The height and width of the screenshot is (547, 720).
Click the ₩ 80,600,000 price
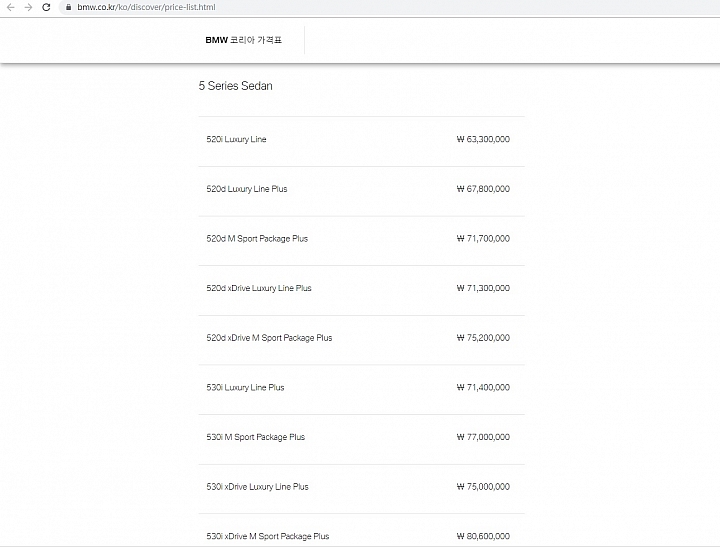click(x=483, y=536)
